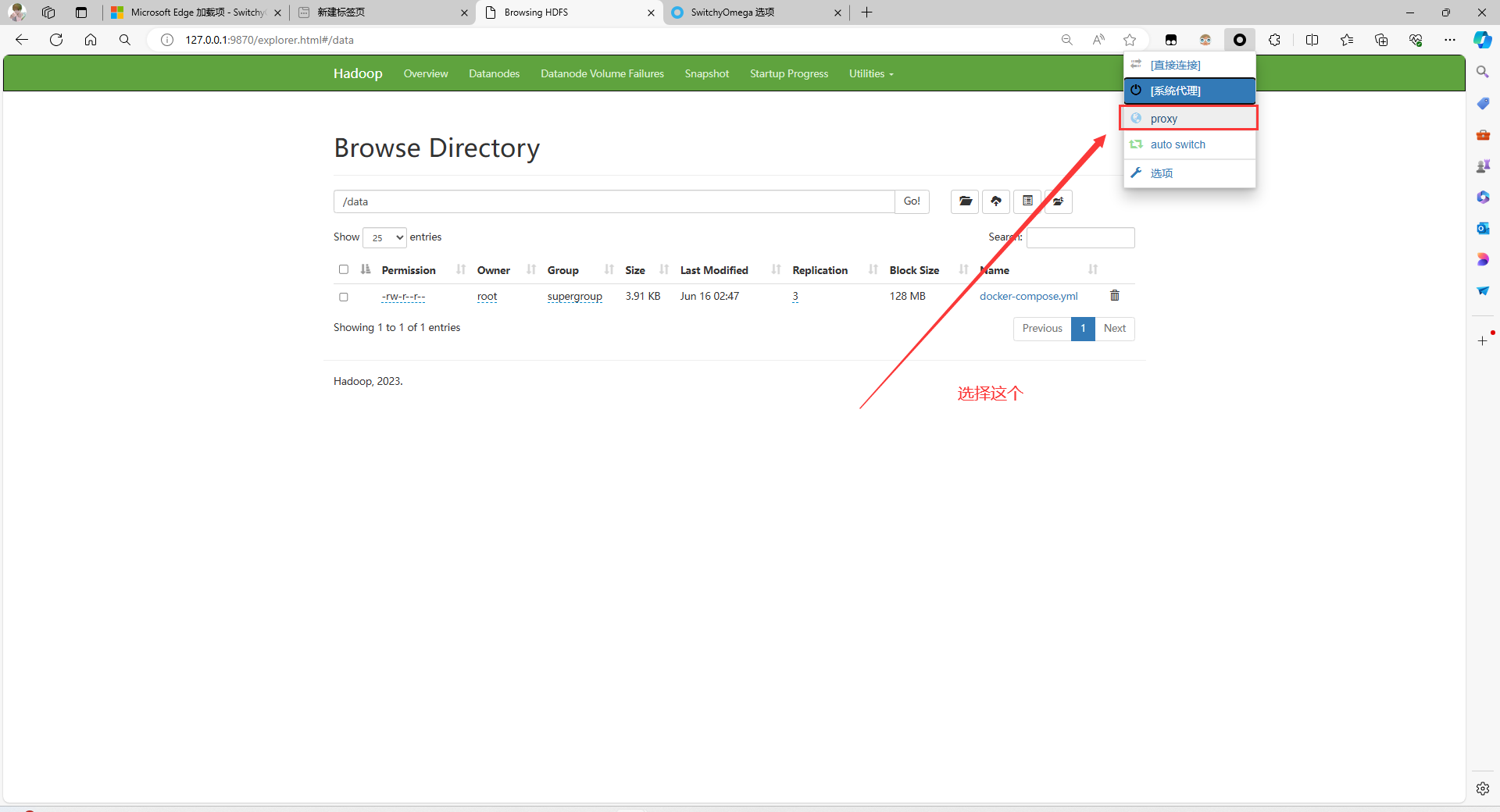
Task: Open the Copilot icon in sidebar
Action: click(x=1483, y=40)
